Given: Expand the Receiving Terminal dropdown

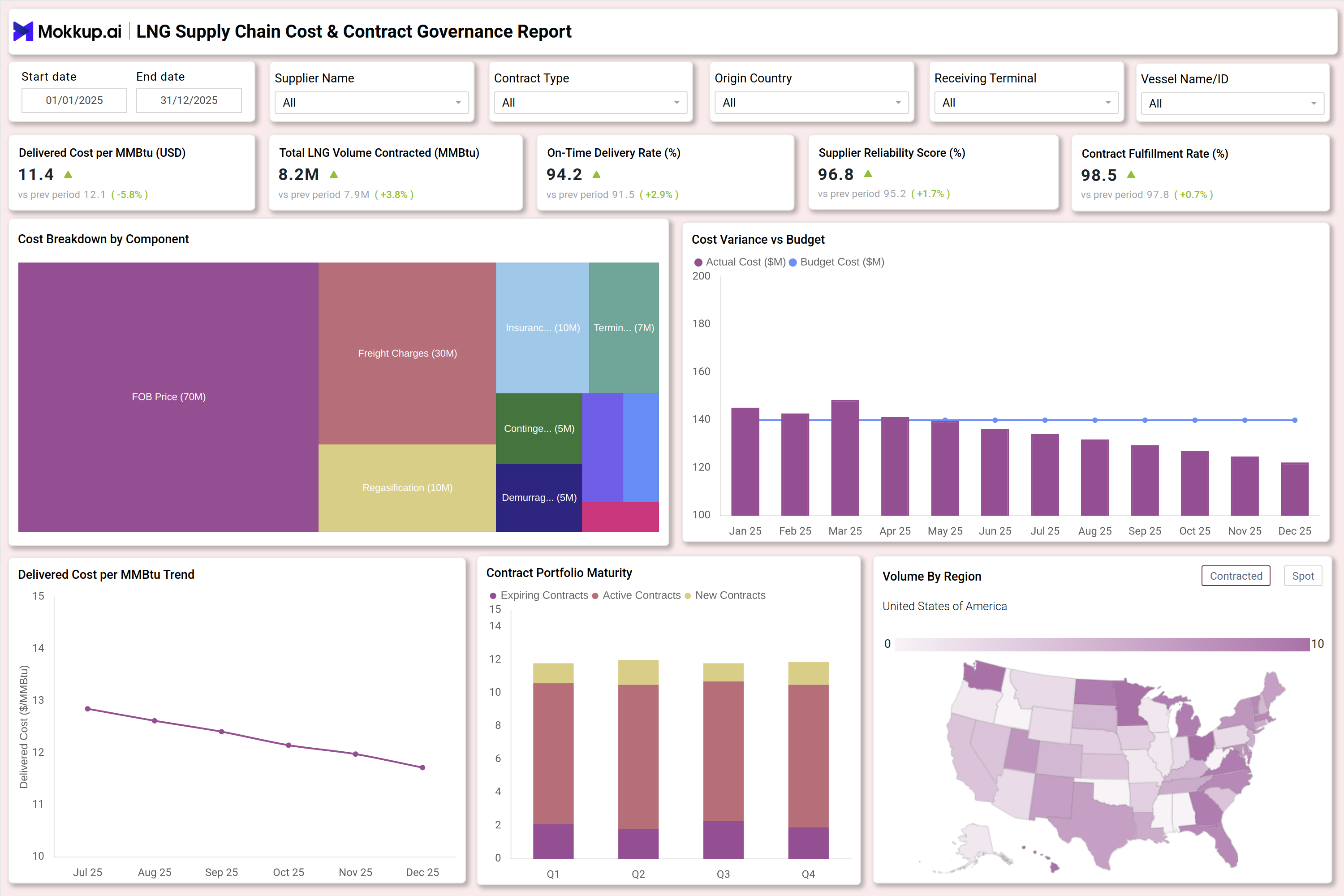Looking at the screenshot, I should [1026, 103].
